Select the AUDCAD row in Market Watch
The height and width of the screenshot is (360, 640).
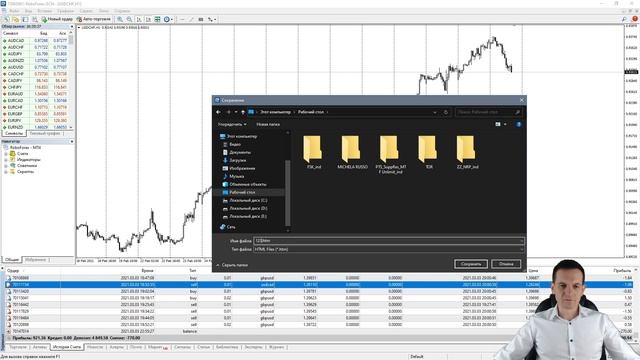(x=34, y=41)
